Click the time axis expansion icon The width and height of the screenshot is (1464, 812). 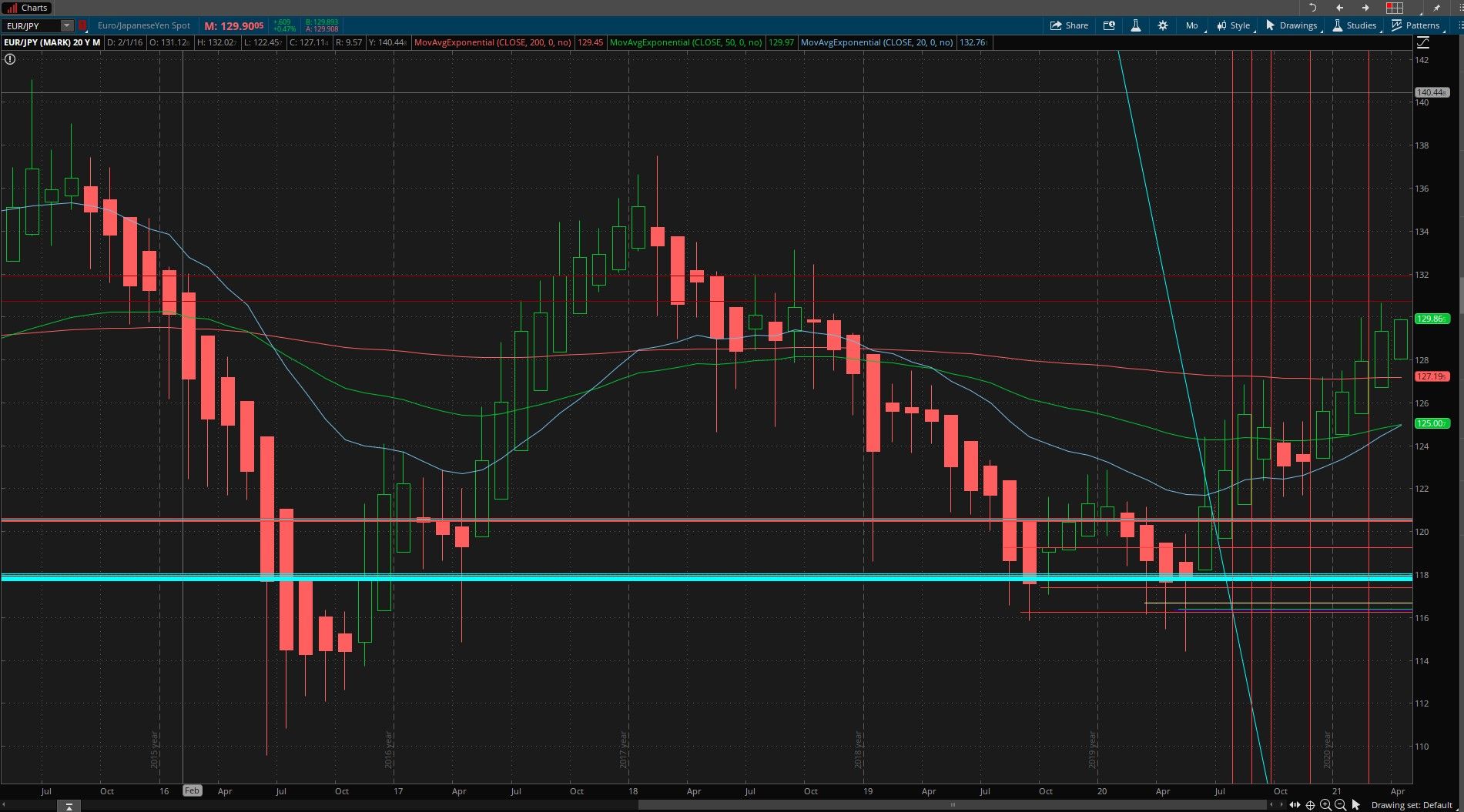pyautogui.click(x=1295, y=804)
